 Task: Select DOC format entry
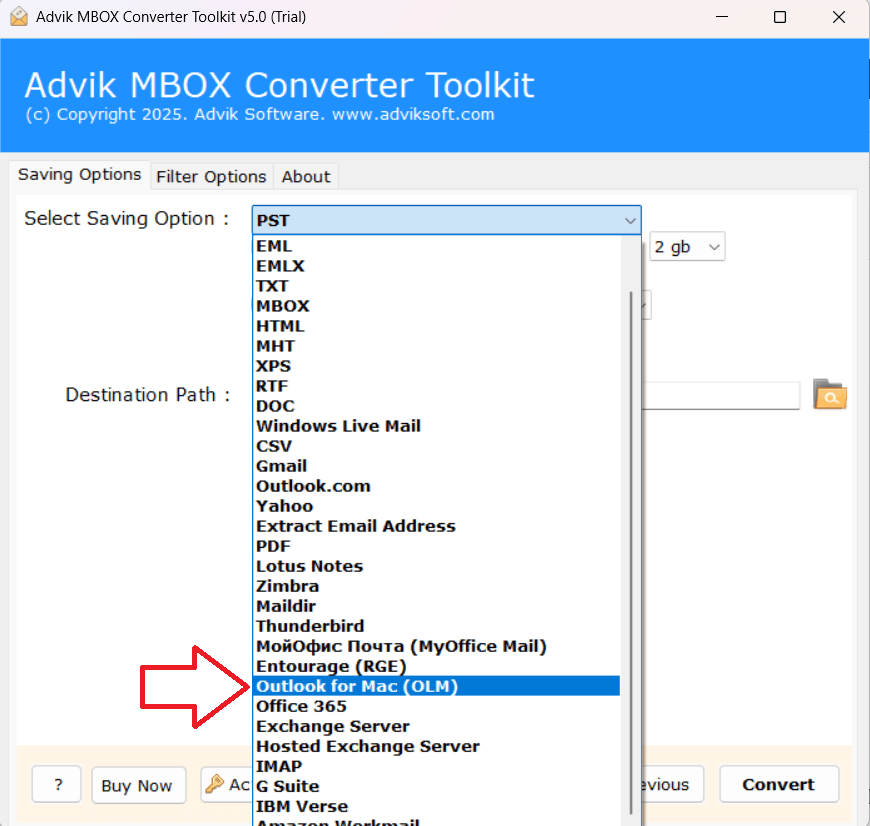point(436,406)
